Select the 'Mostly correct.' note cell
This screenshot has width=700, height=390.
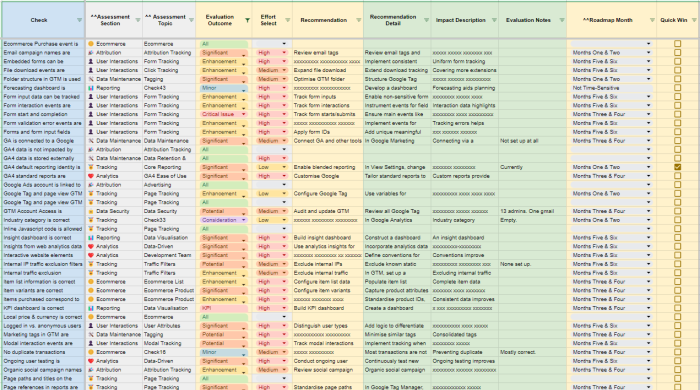(x=533, y=352)
